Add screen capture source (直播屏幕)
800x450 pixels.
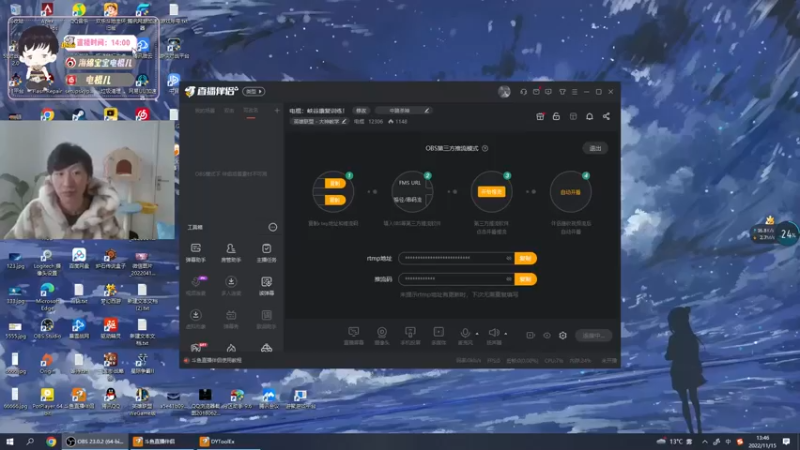click(354, 336)
